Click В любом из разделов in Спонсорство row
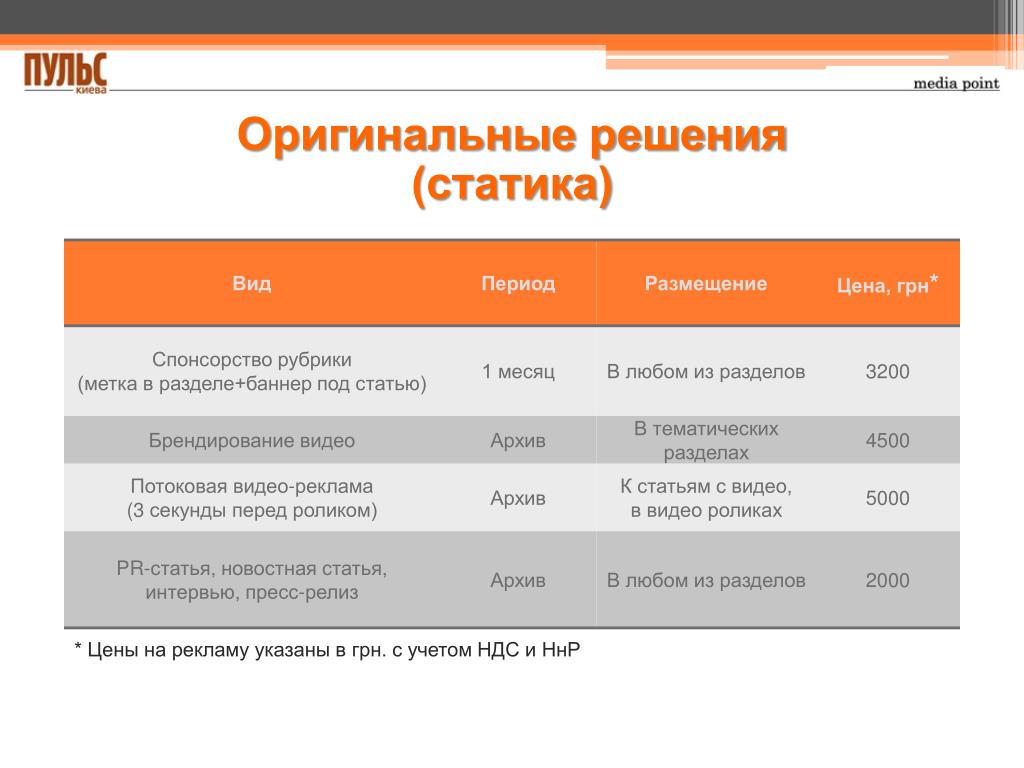Screen dimensions: 1024x768 tap(706, 372)
